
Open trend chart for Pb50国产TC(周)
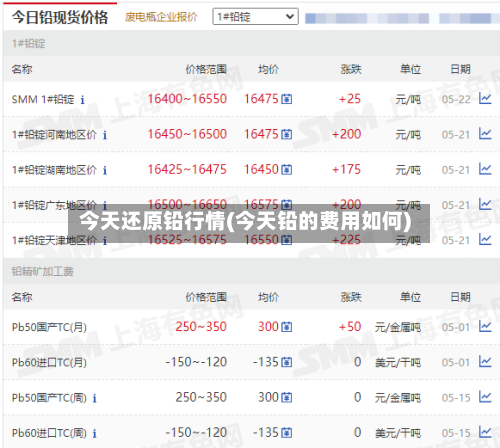(485, 397)
